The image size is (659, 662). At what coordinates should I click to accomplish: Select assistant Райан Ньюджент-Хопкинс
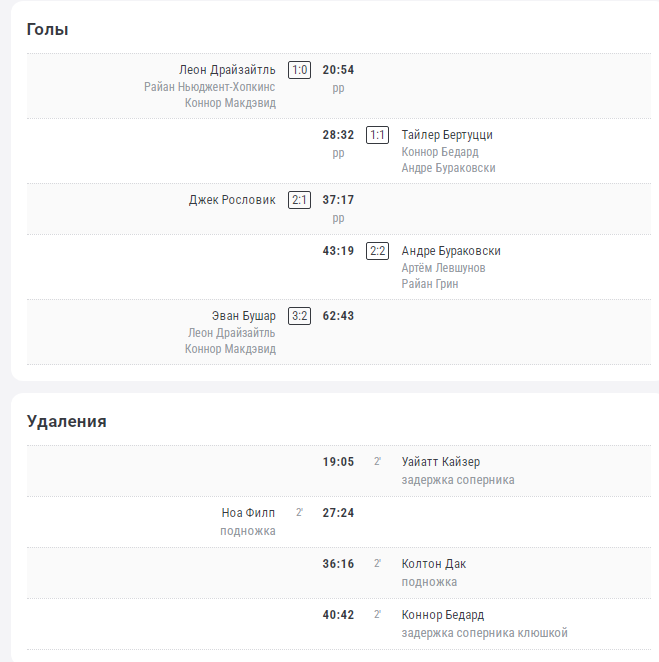209,87
